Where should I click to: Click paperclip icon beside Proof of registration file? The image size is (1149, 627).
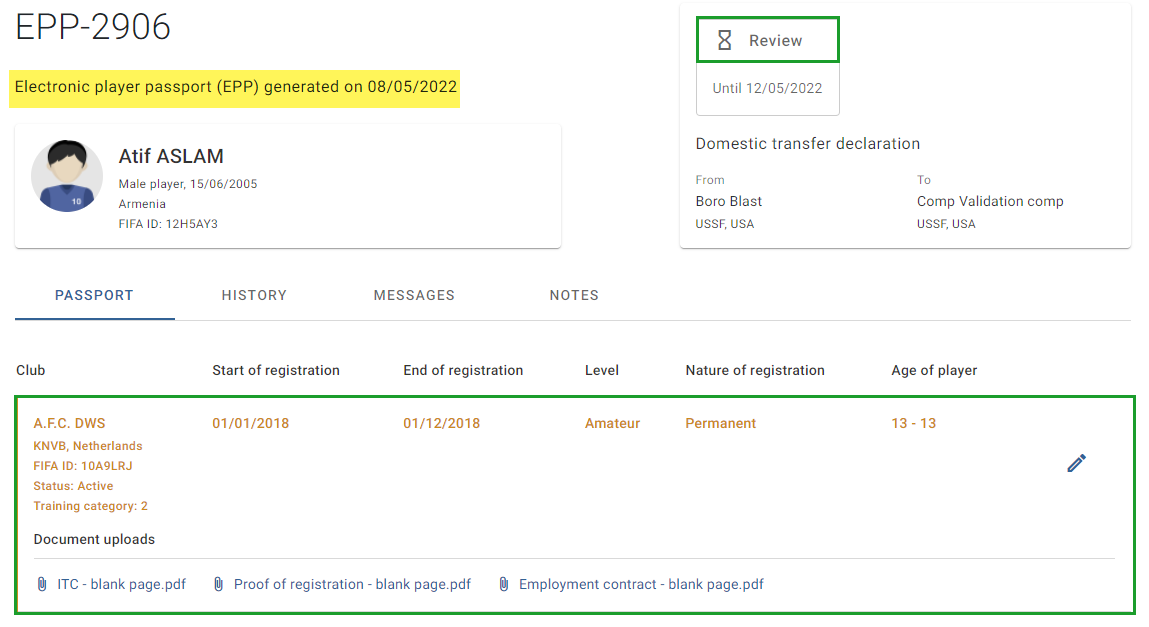coord(218,585)
